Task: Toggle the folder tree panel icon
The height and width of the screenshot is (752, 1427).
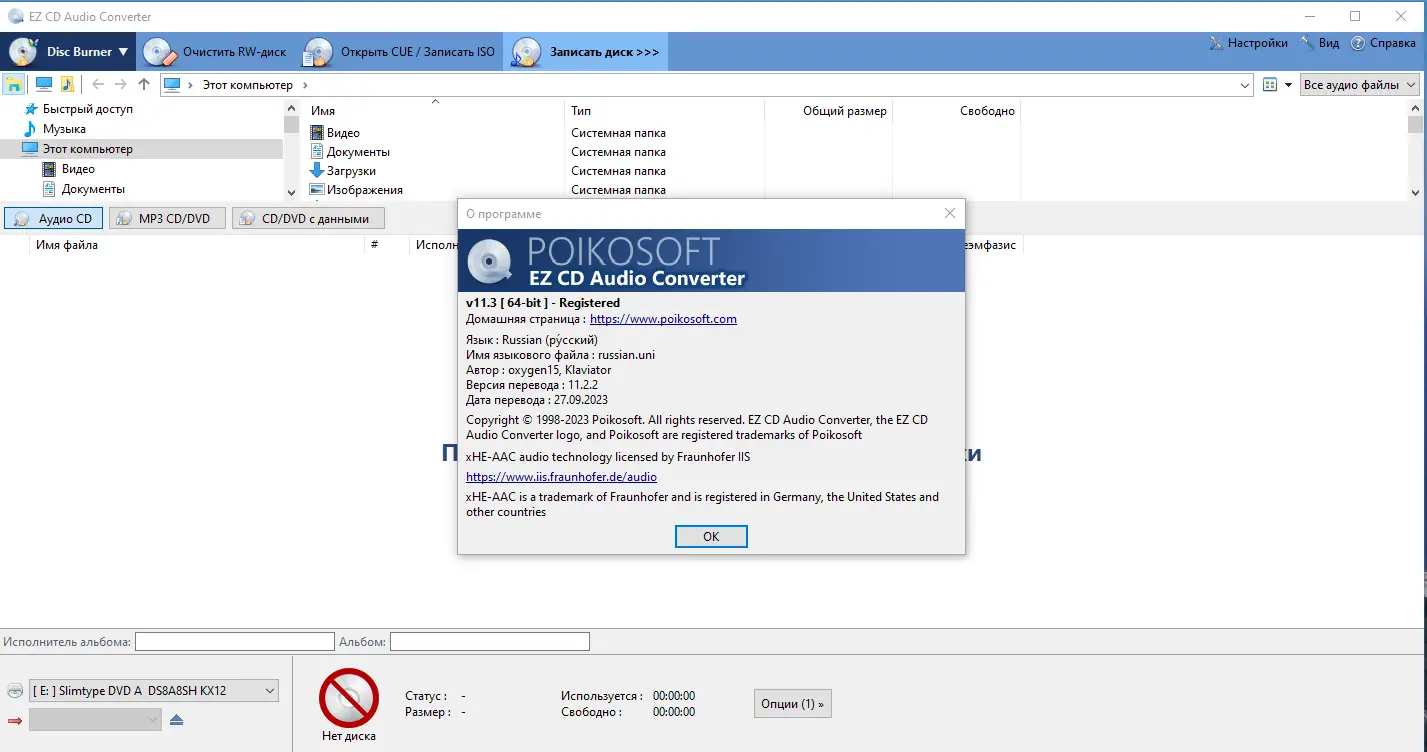Action: pyautogui.click(x=15, y=84)
